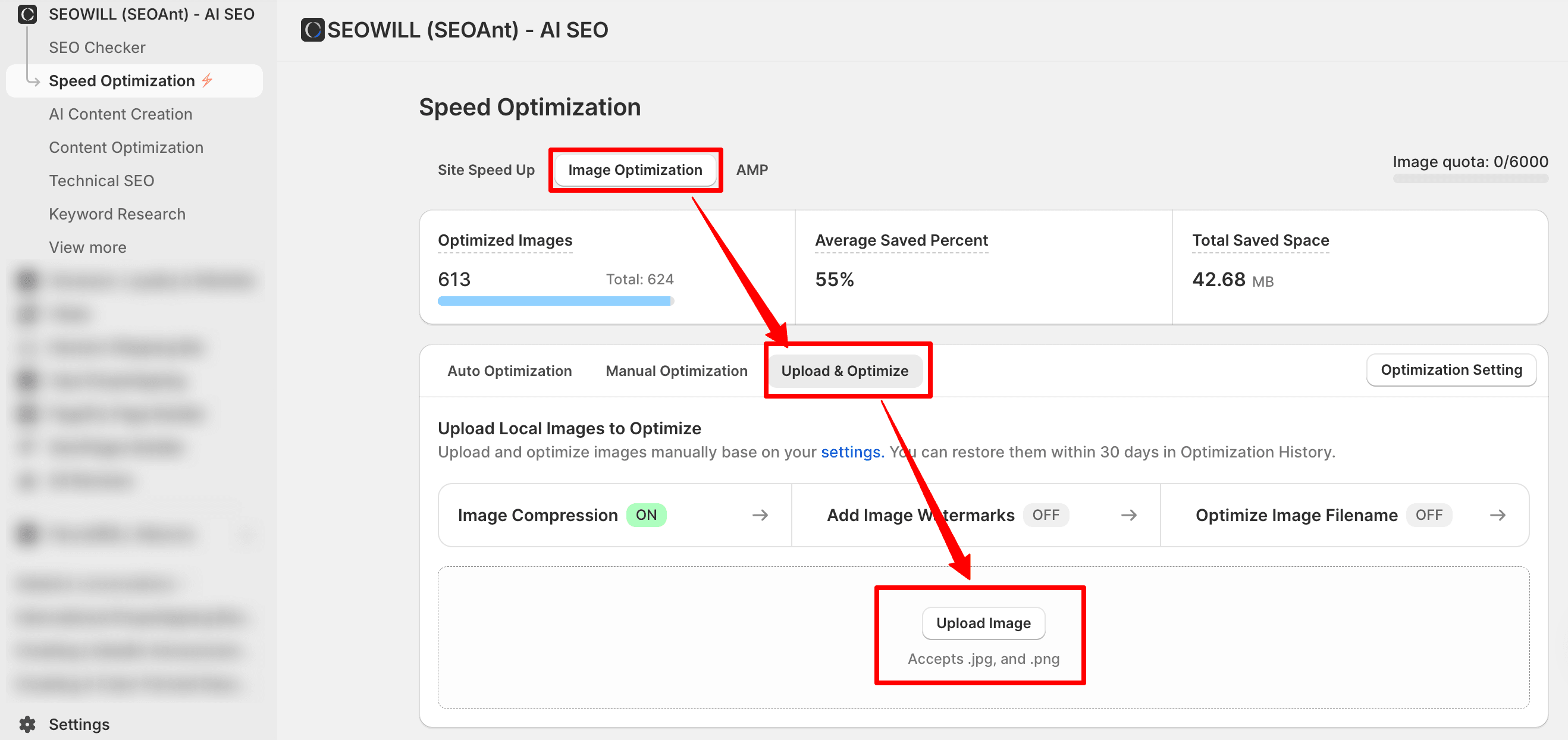Open the Optimization Setting button
Screen dimensions: 1568x740
1451,370
